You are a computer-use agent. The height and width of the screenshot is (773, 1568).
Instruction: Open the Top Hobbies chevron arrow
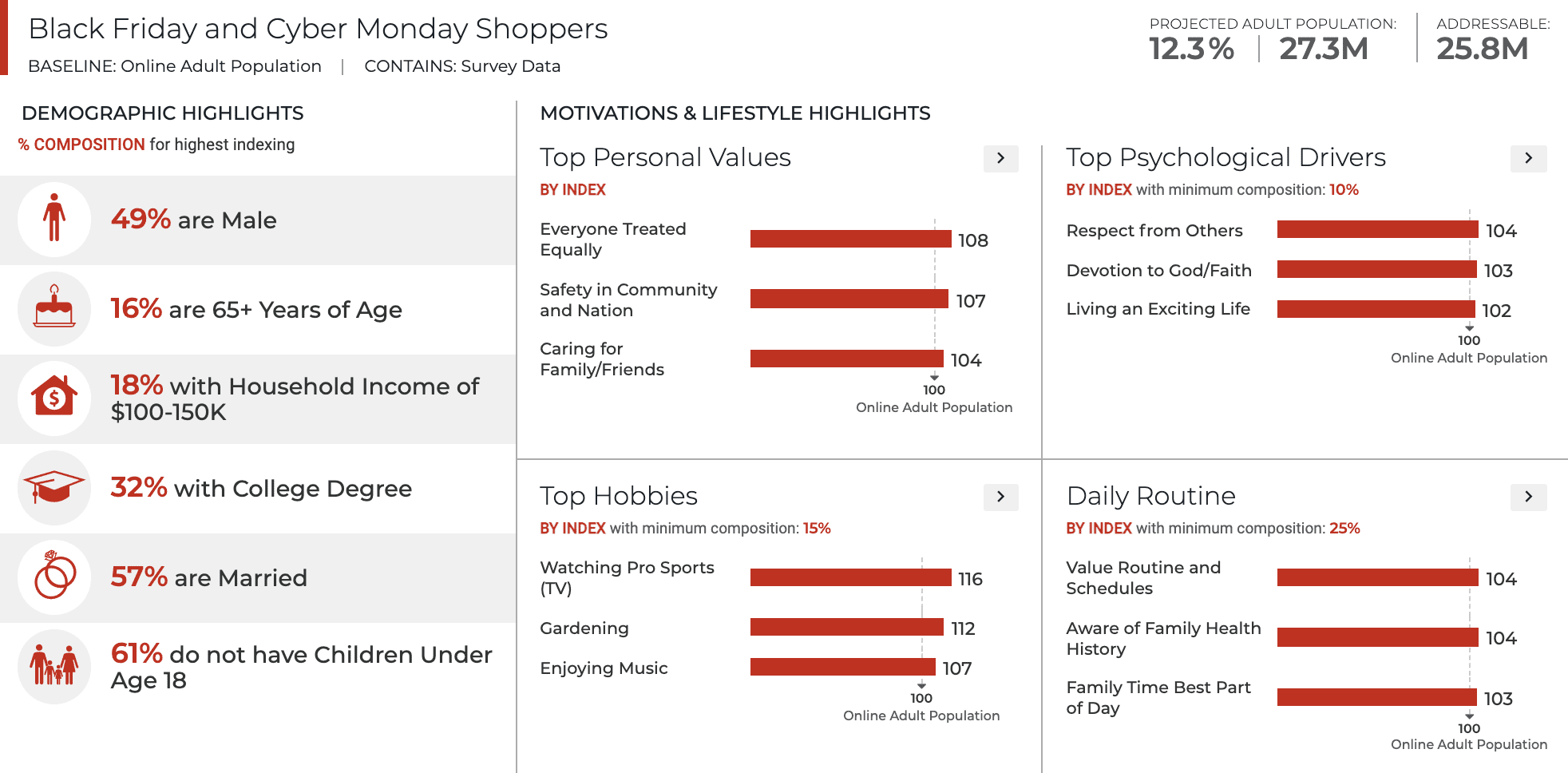[x=1000, y=497]
